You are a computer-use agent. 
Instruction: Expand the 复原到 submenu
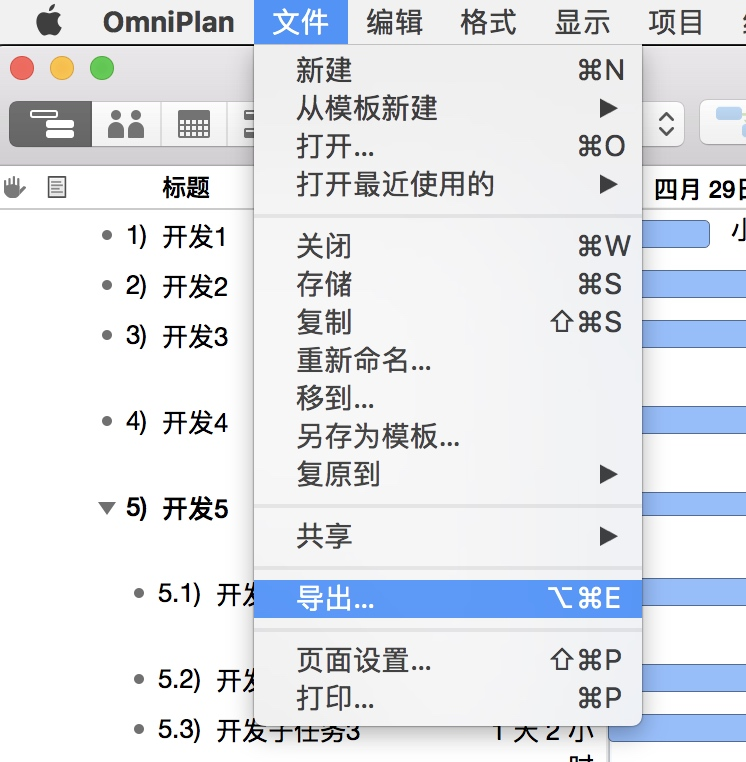pyautogui.click(x=448, y=474)
